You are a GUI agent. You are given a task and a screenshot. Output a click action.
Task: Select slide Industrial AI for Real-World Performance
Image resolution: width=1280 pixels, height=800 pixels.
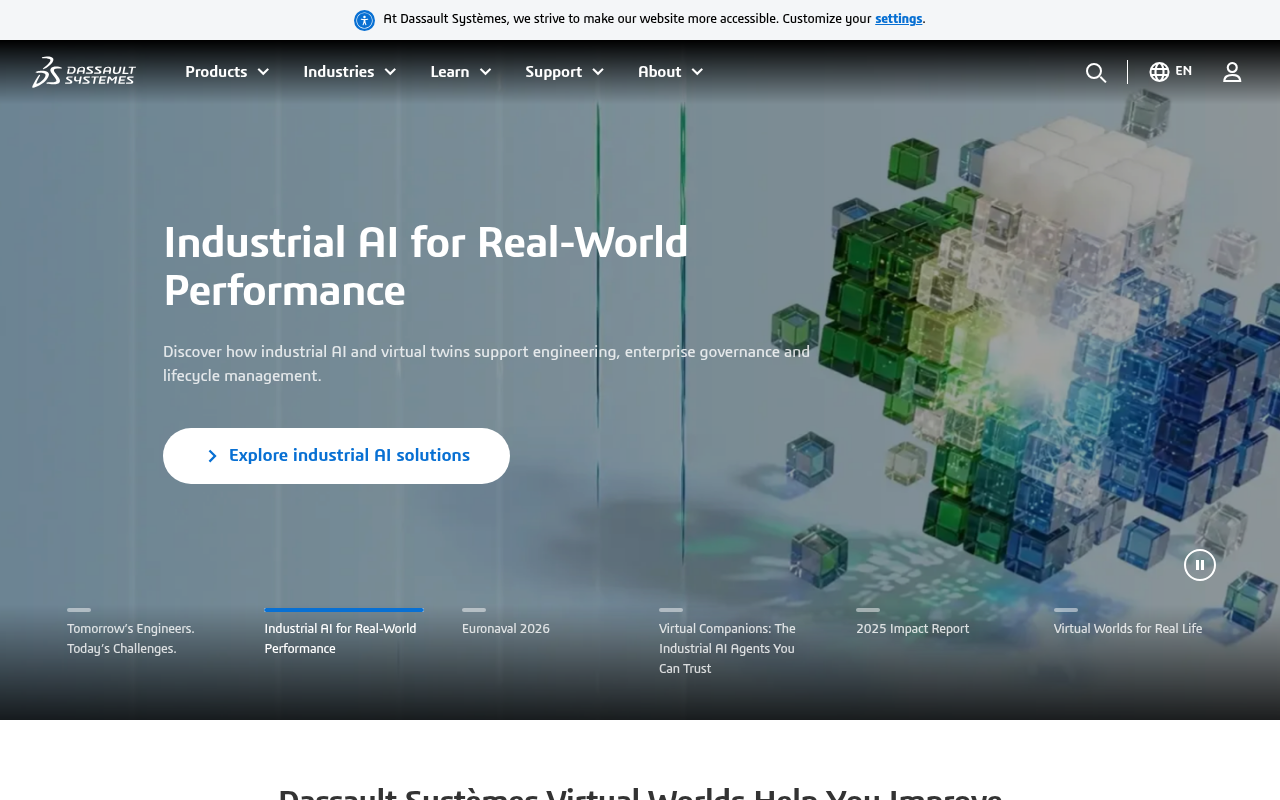coord(344,632)
